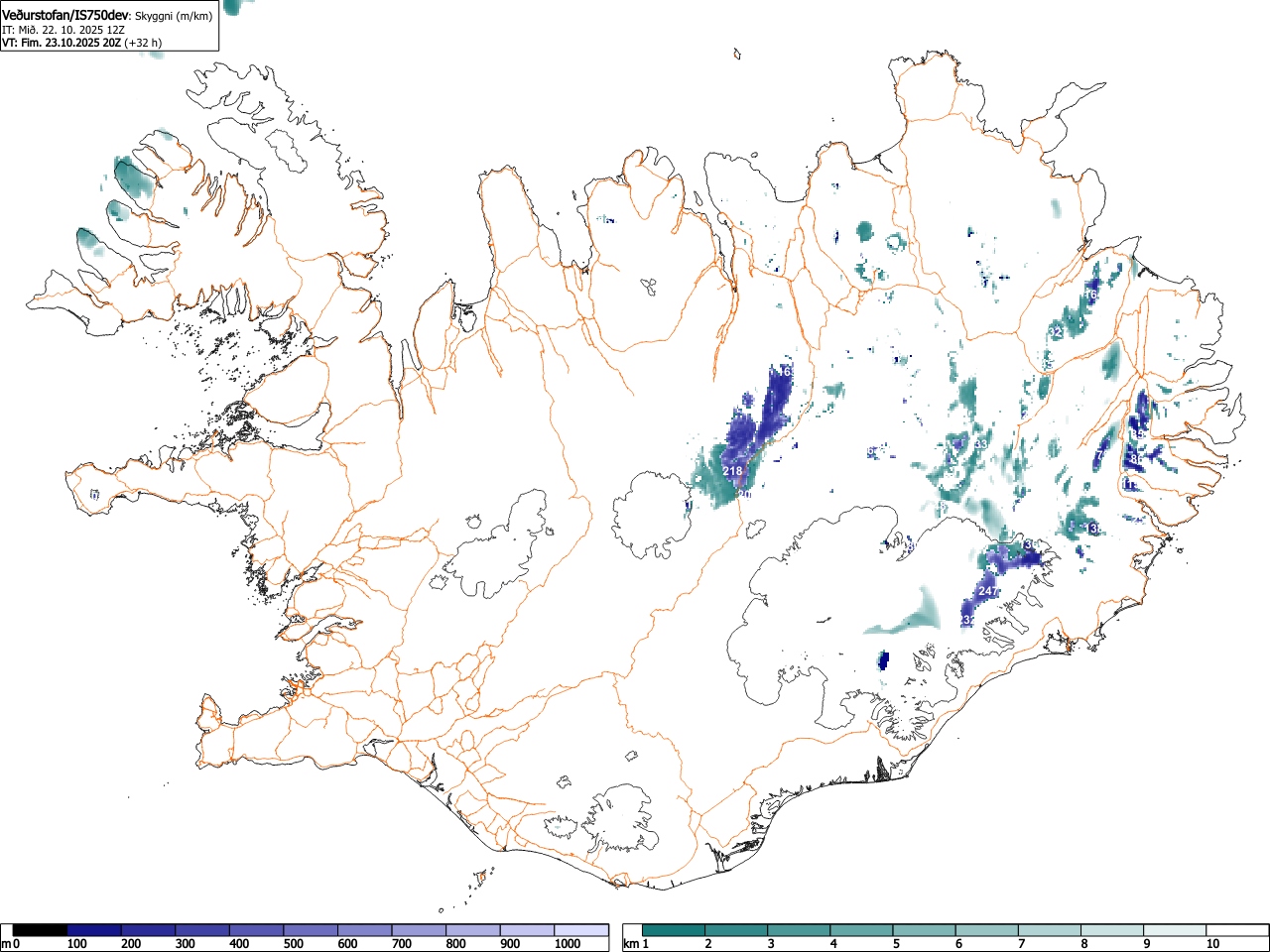
Task: Click the 'm' unit label on the legend
Action: point(6,944)
